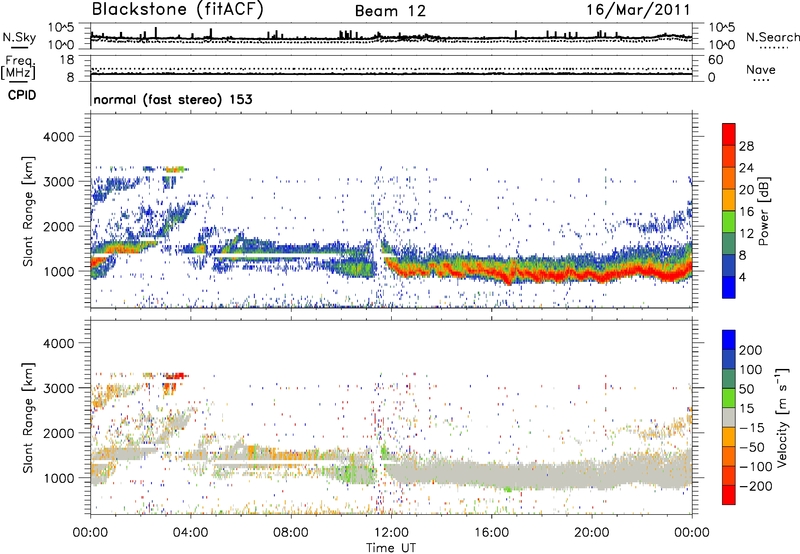Click the "-200" label on velocity colorbar
This screenshot has height=554, width=800.
pyautogui.click(x=755, y=486)
